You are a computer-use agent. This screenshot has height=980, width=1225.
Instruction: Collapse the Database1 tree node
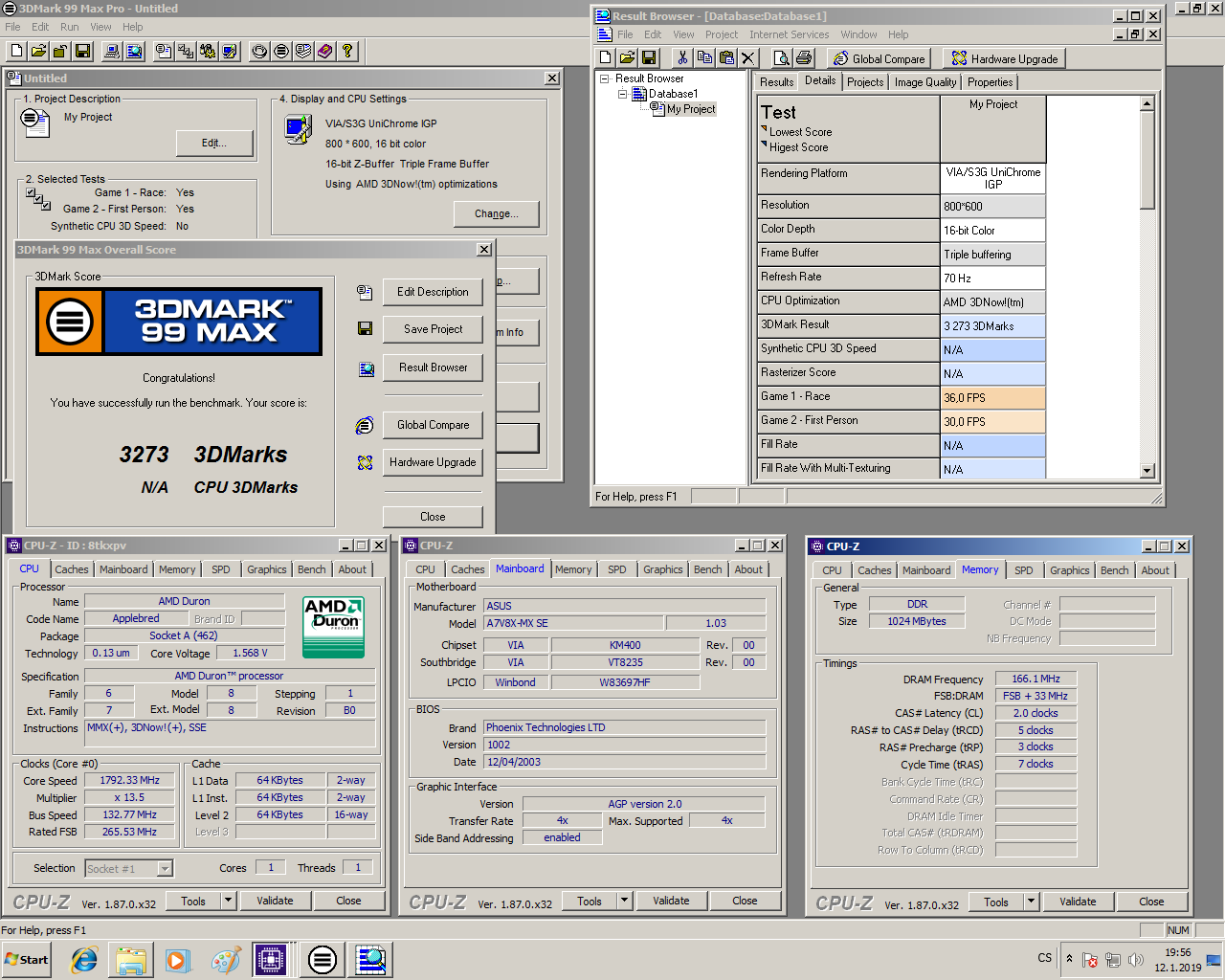pyautogui.click(x=622, y=94)
